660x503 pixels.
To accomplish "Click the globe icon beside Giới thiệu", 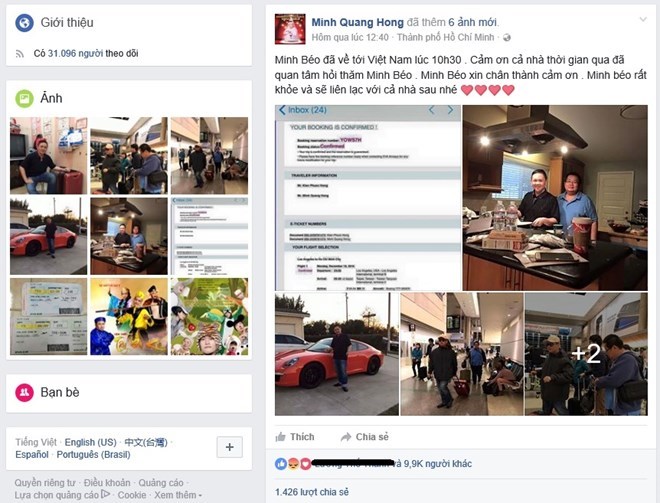I will click(24, 22).
